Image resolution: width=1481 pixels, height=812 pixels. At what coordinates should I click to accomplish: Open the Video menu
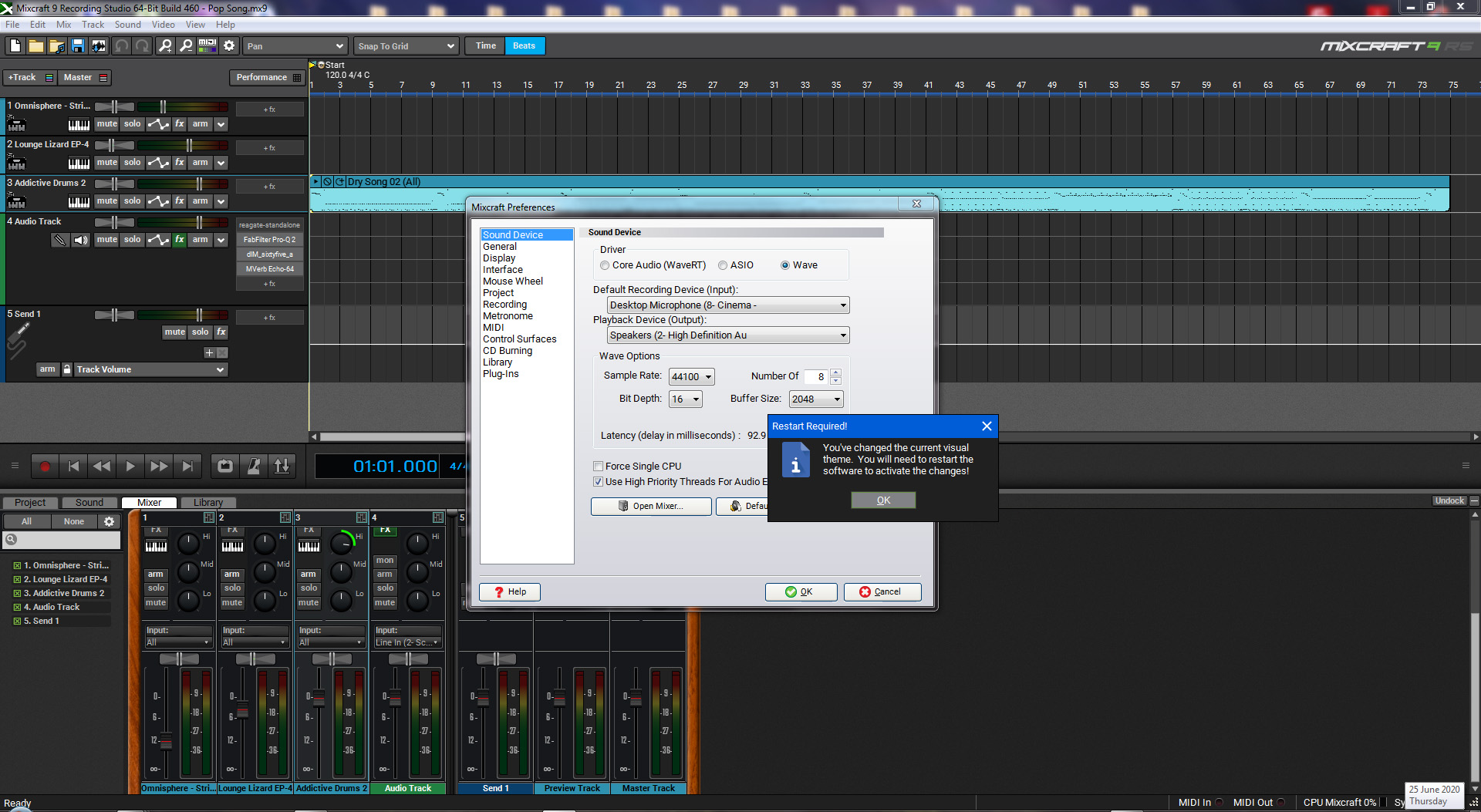pos(163,25)
